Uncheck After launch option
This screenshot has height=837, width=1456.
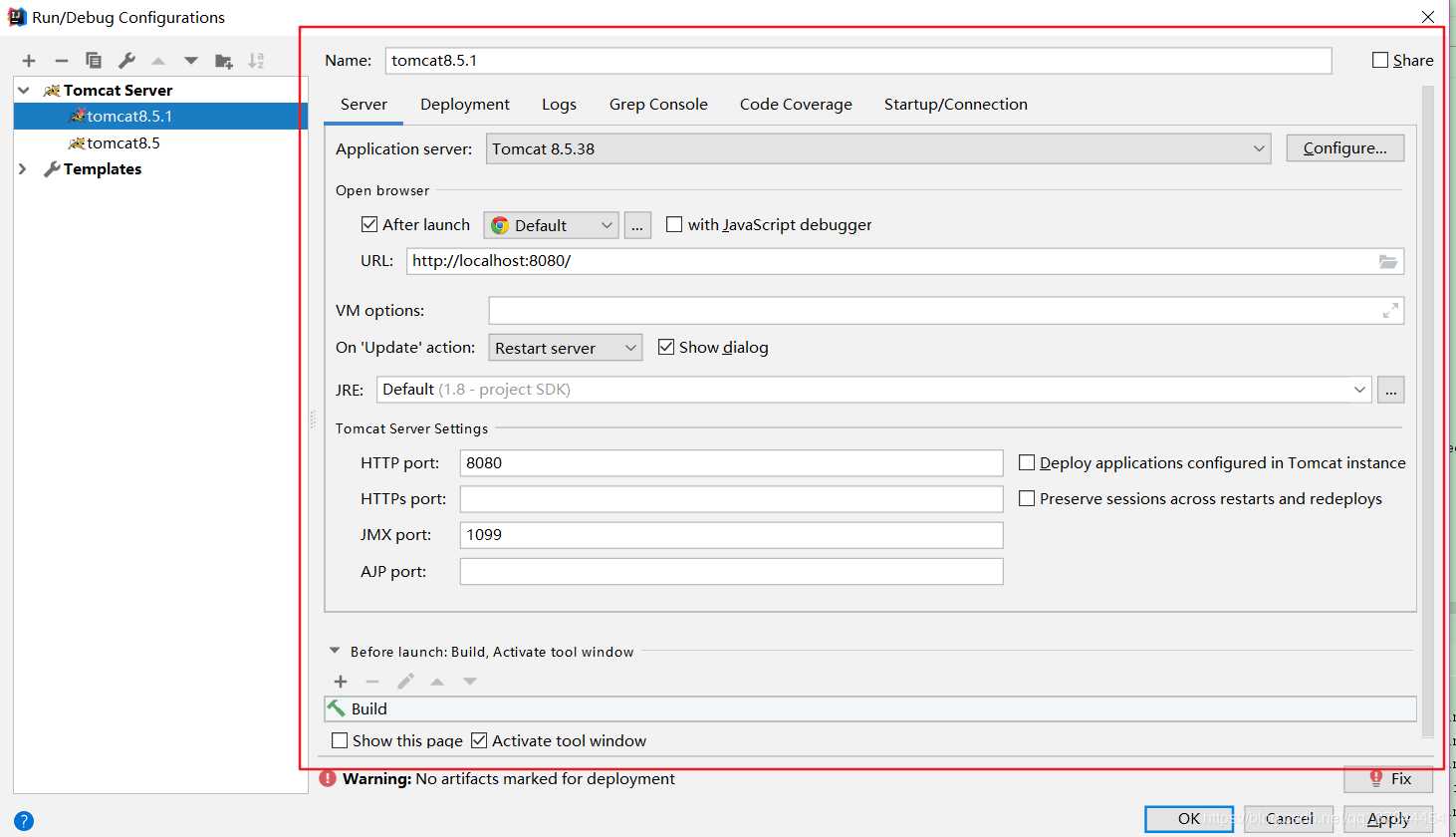[369, 224]
